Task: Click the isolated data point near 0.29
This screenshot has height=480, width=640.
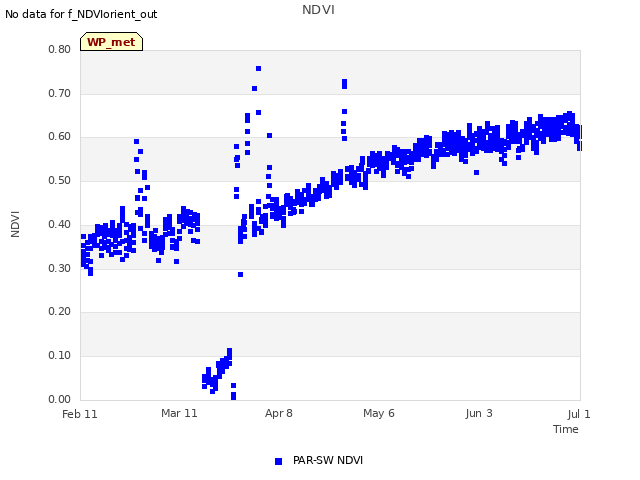Action: click(x=240, y=275)
